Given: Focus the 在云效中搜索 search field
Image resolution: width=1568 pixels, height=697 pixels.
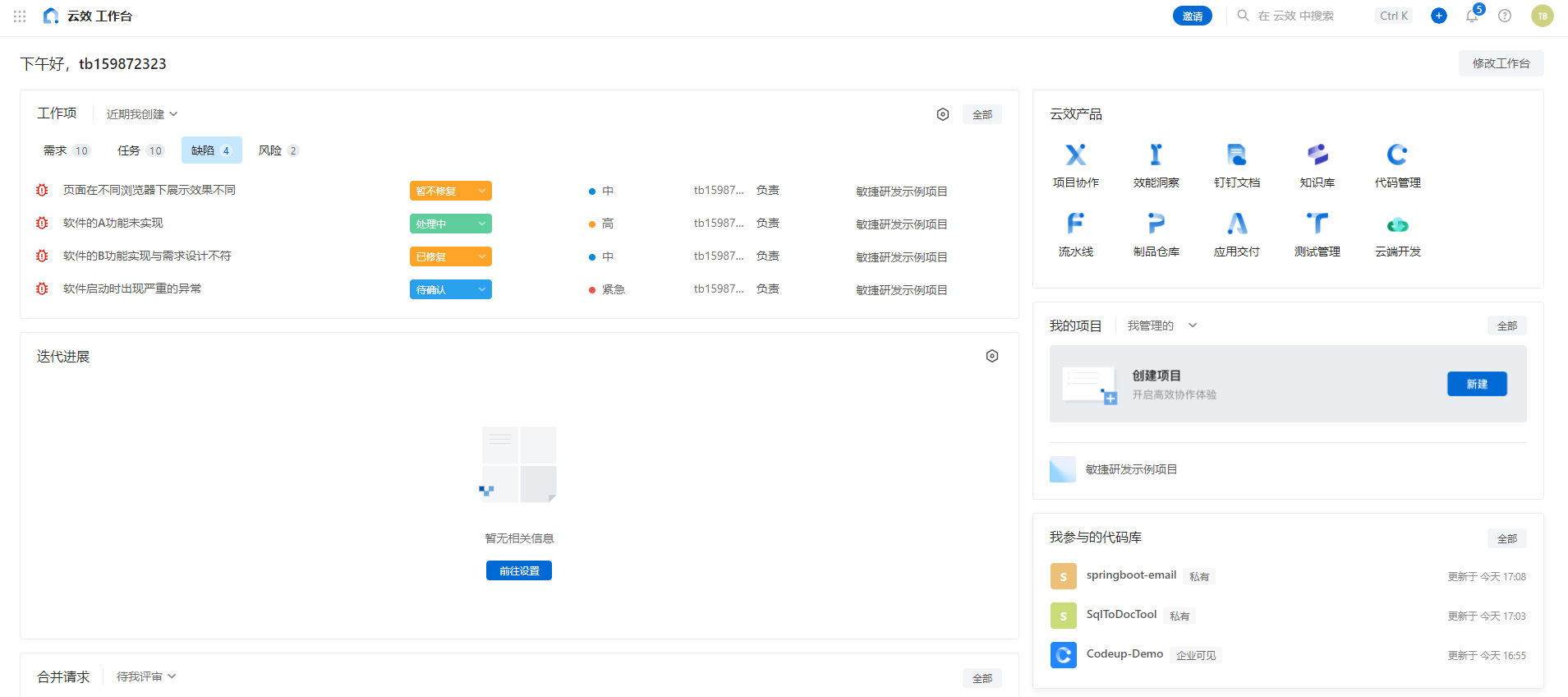Looking at the screenshot, I should coord(1323,16).
